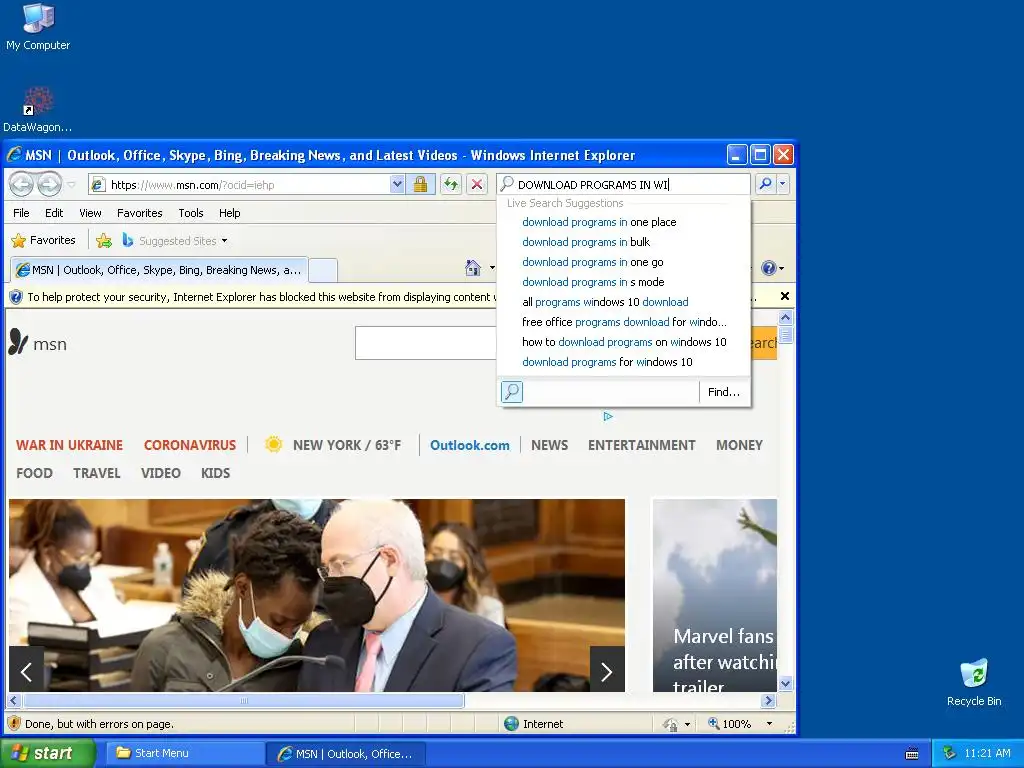
Task: Open the MONEY section
Action: point(739,445)
